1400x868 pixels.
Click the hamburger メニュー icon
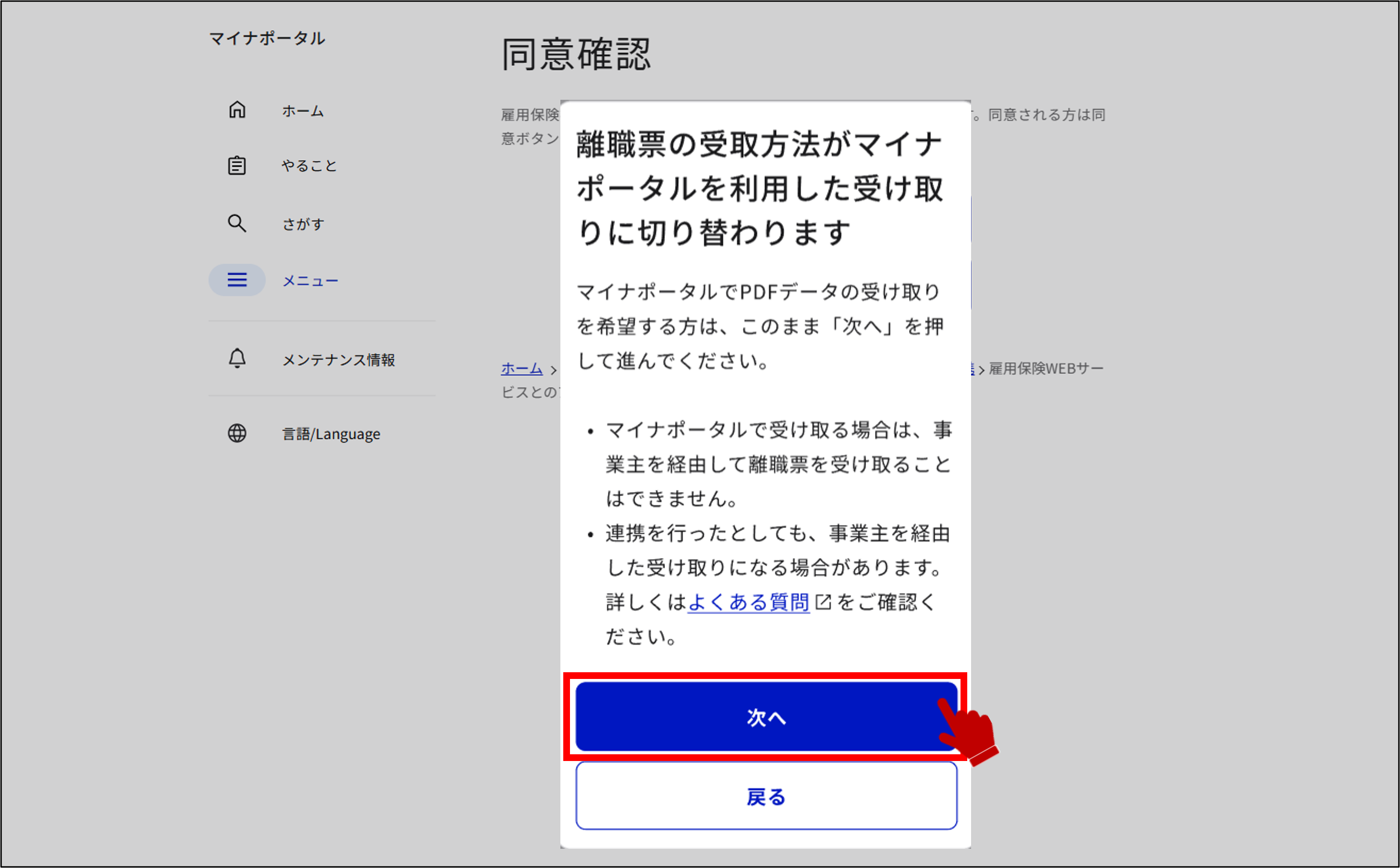(x=237, y=280)
